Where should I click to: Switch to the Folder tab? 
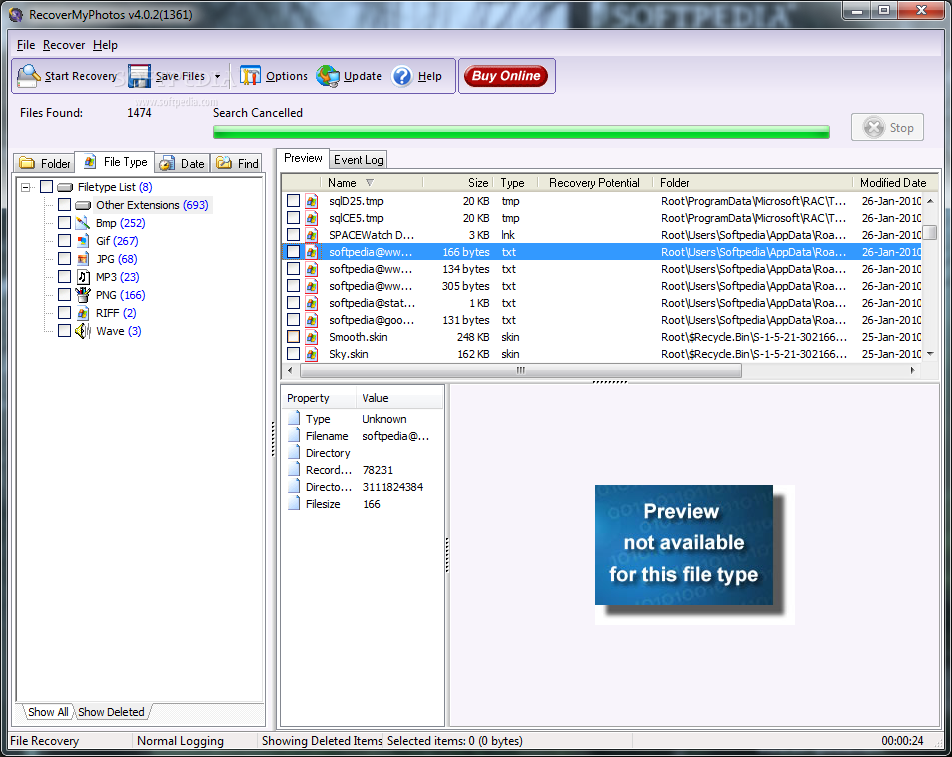coord(44,163)
